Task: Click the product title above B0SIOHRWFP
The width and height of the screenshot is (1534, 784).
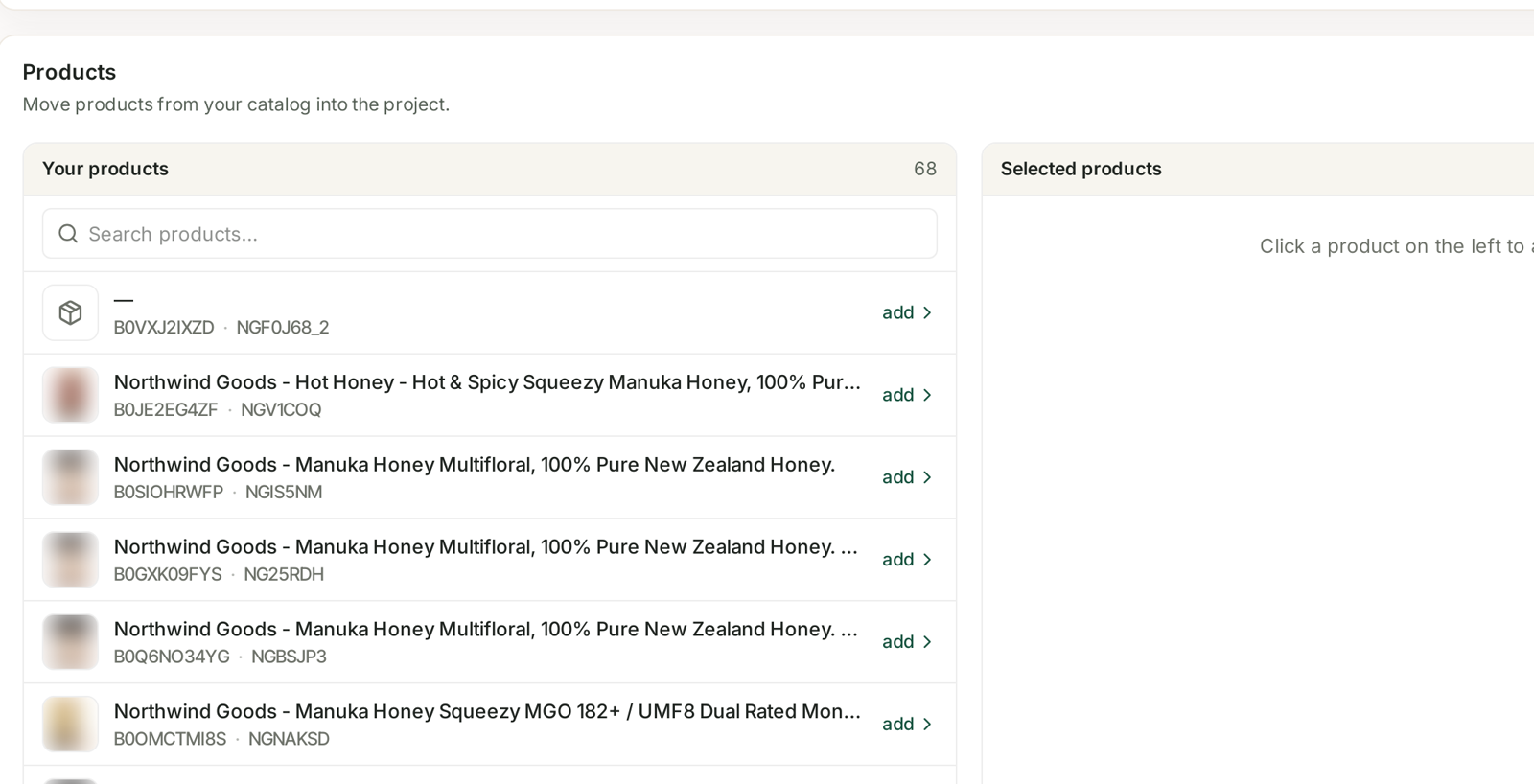Action: click(475, 465)
